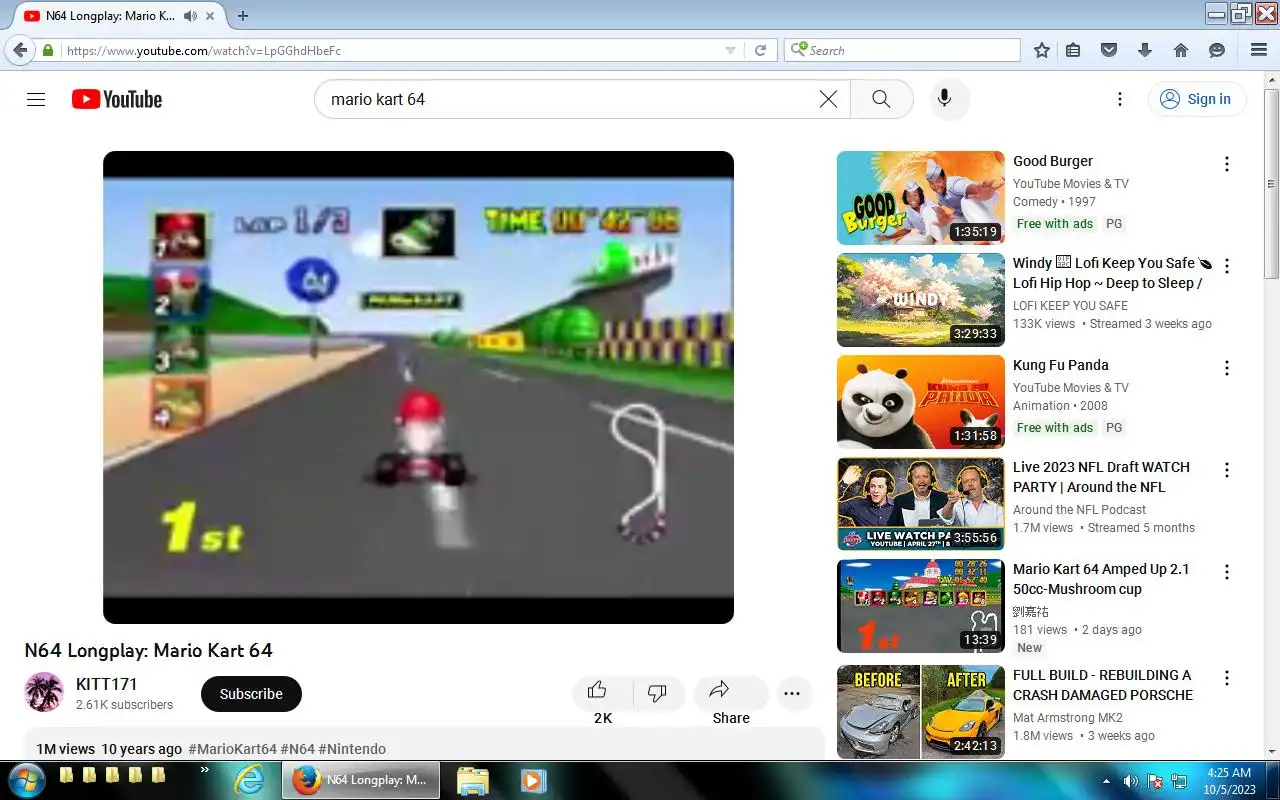The width and height of the screenshot is (1280, 800).
Task: Share the video
Action: point(730,692)
